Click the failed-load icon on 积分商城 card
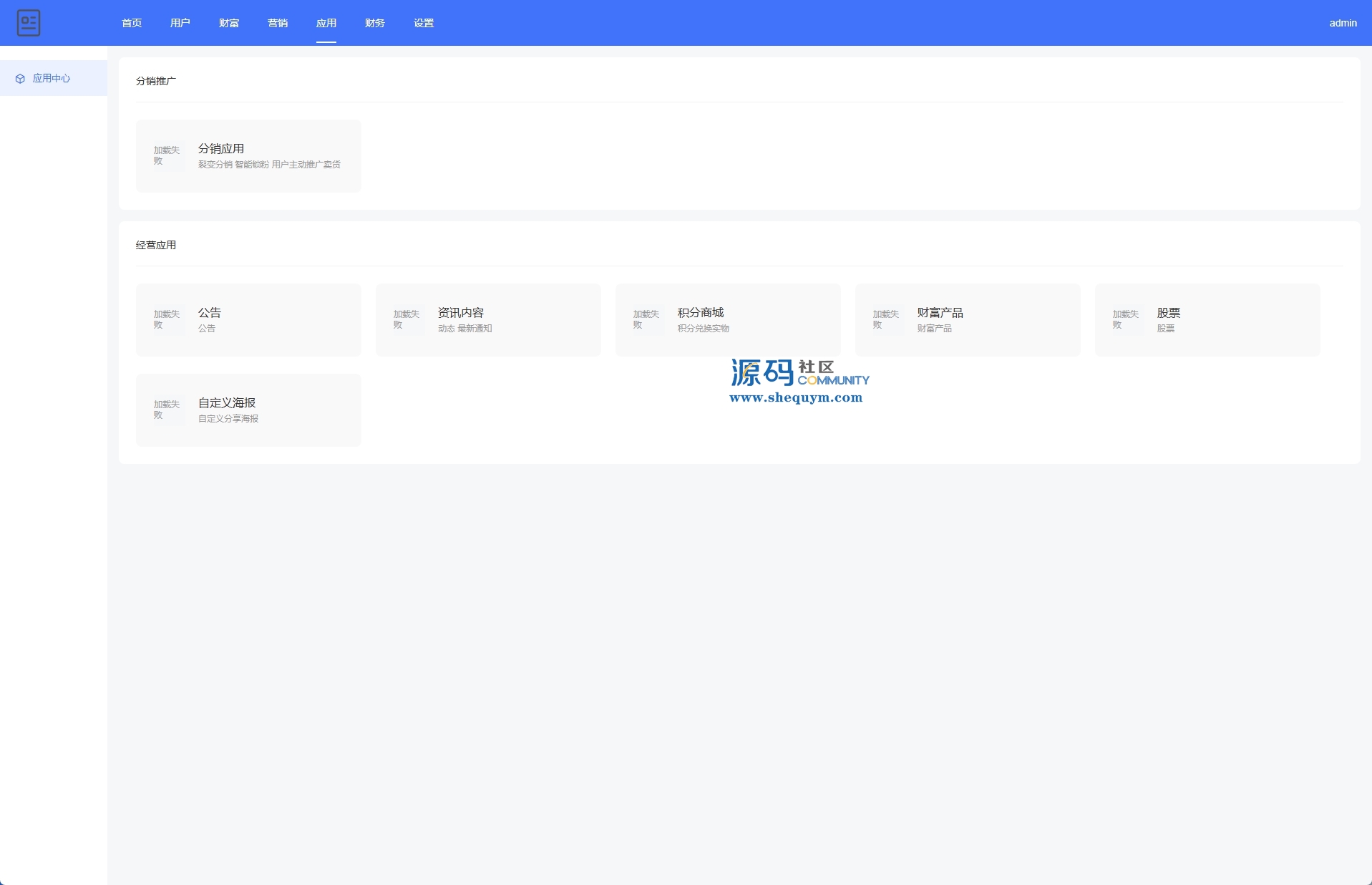This screenshot has width=1372, height=885. (x=647, y=319)
